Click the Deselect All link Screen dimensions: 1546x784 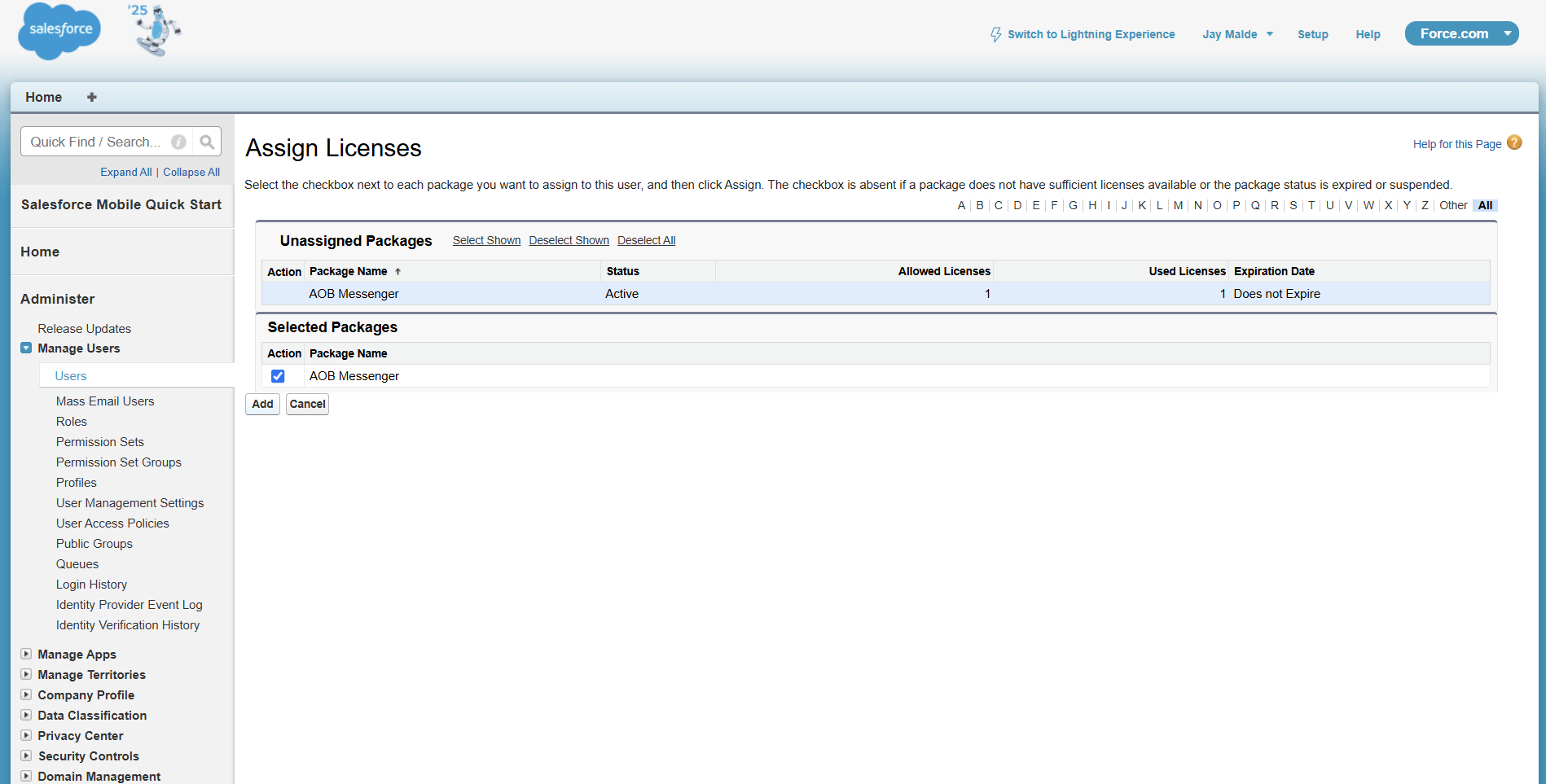[x=646, y=240]
